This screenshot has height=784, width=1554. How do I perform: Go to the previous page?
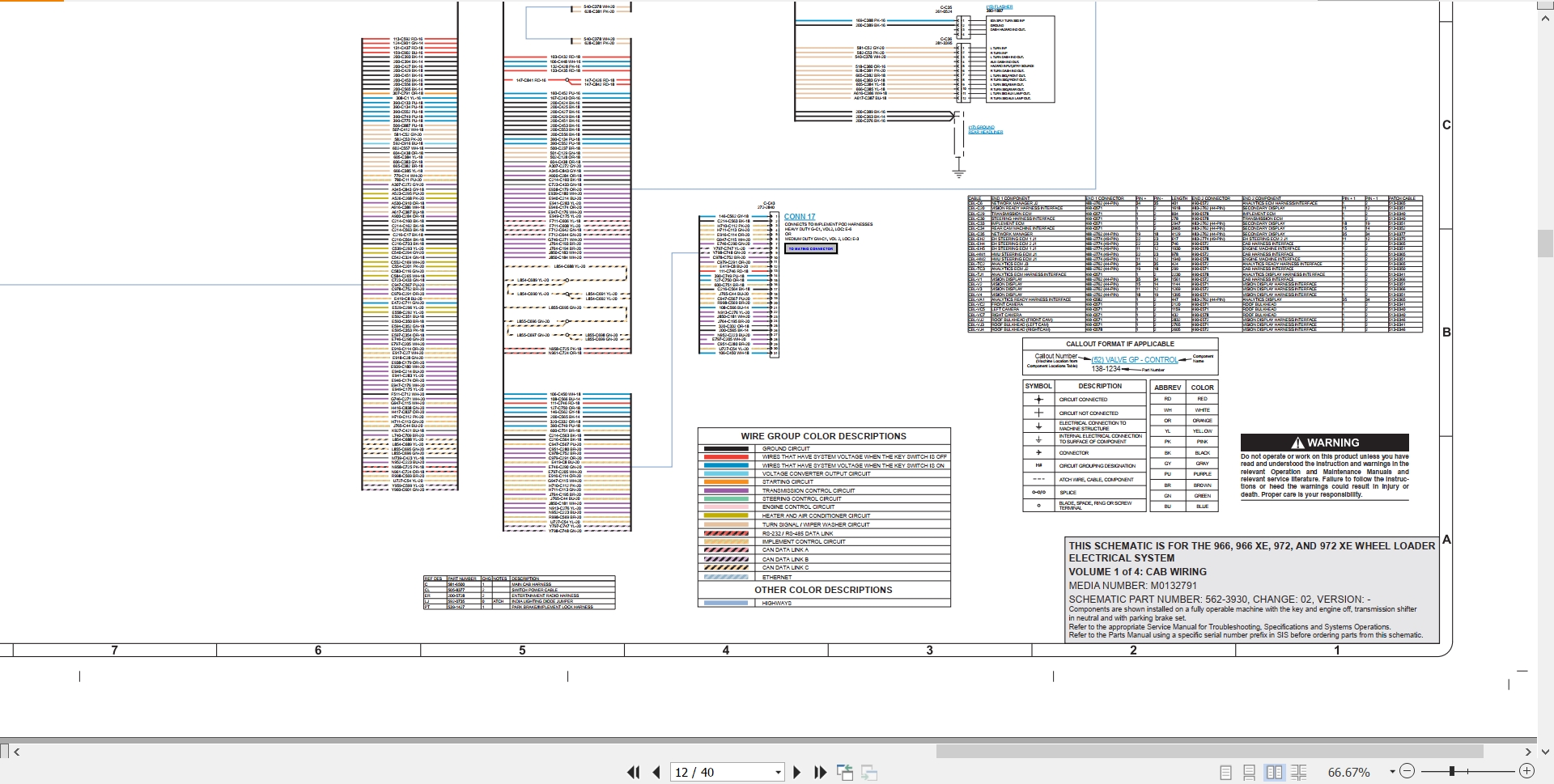656,773
